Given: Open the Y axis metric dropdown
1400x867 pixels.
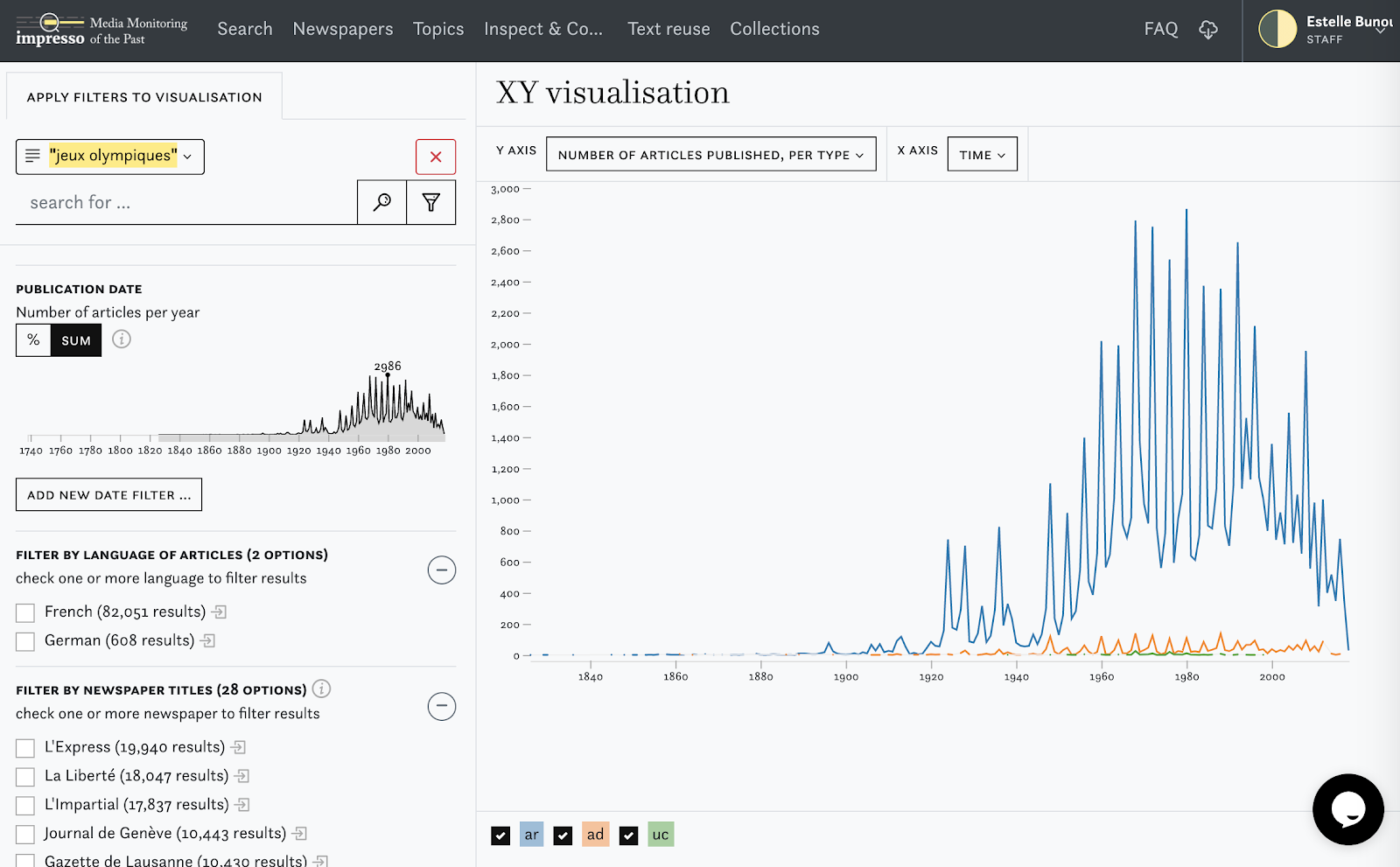Looking at the screenshot, I should [x=710, y=154].
